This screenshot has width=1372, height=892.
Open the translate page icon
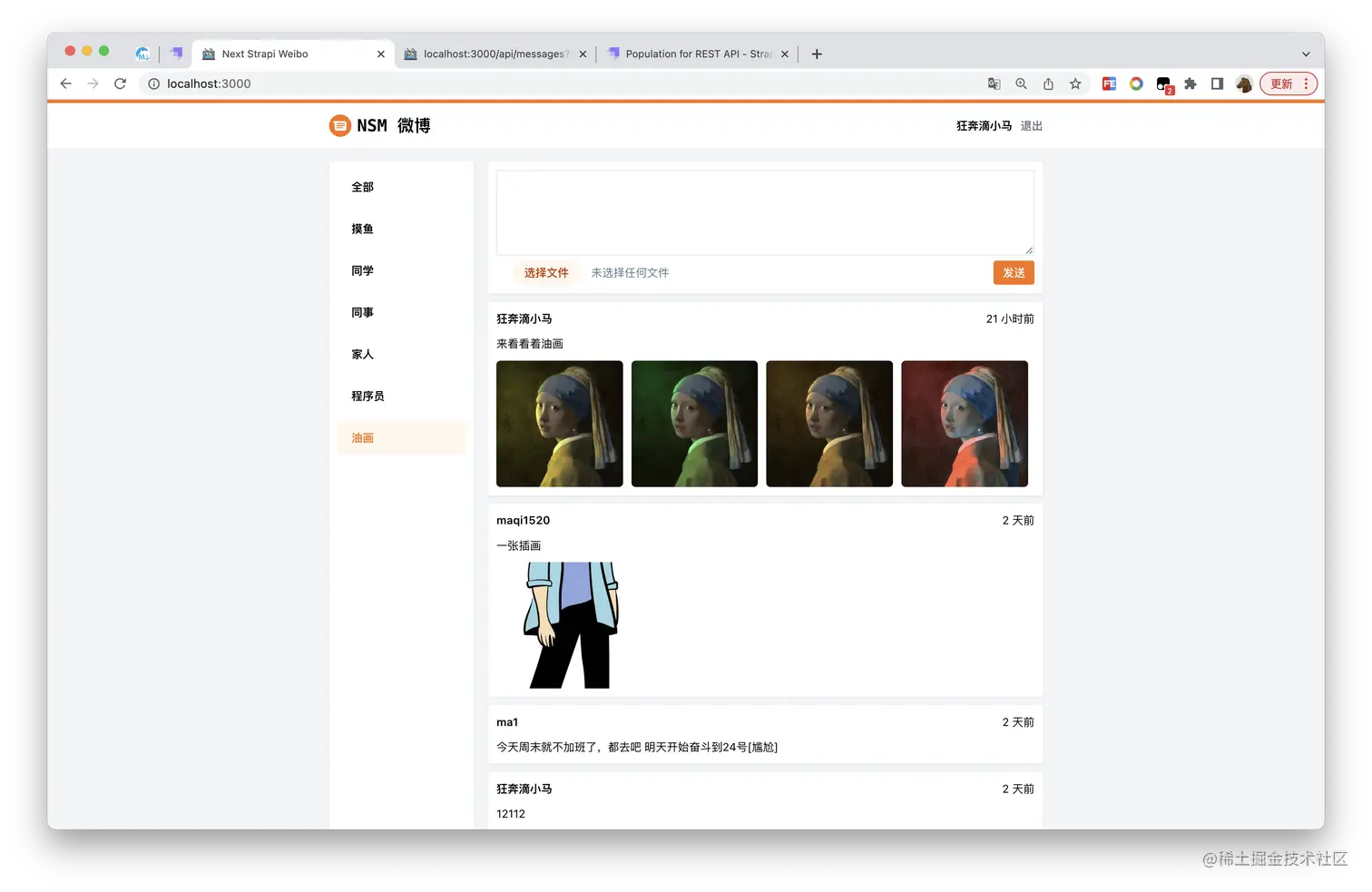(x=995, y=83)
